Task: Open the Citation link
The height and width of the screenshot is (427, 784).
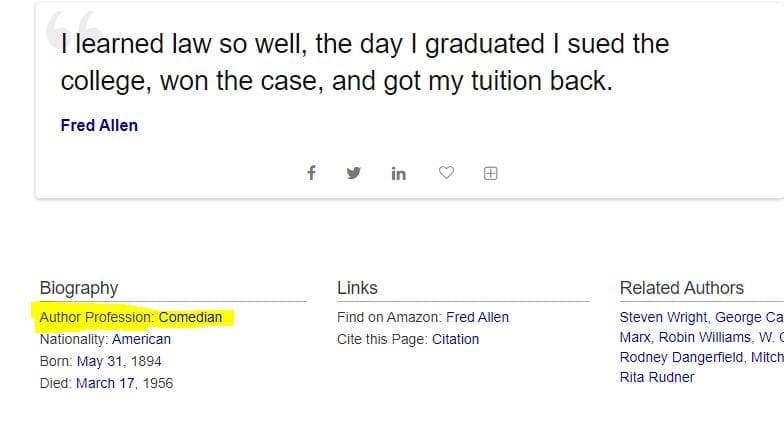Action: [x=455, y=339]
